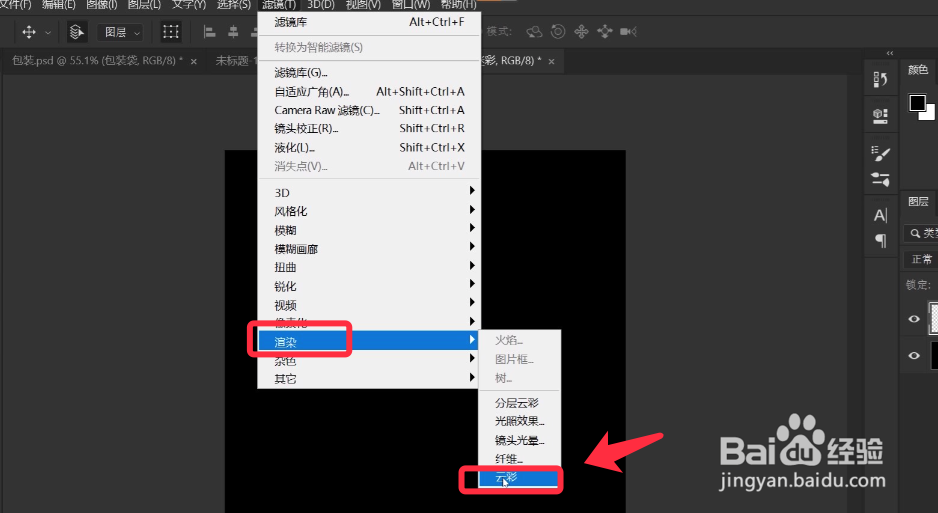Open the 图层(L) menu

pos(144,5)
